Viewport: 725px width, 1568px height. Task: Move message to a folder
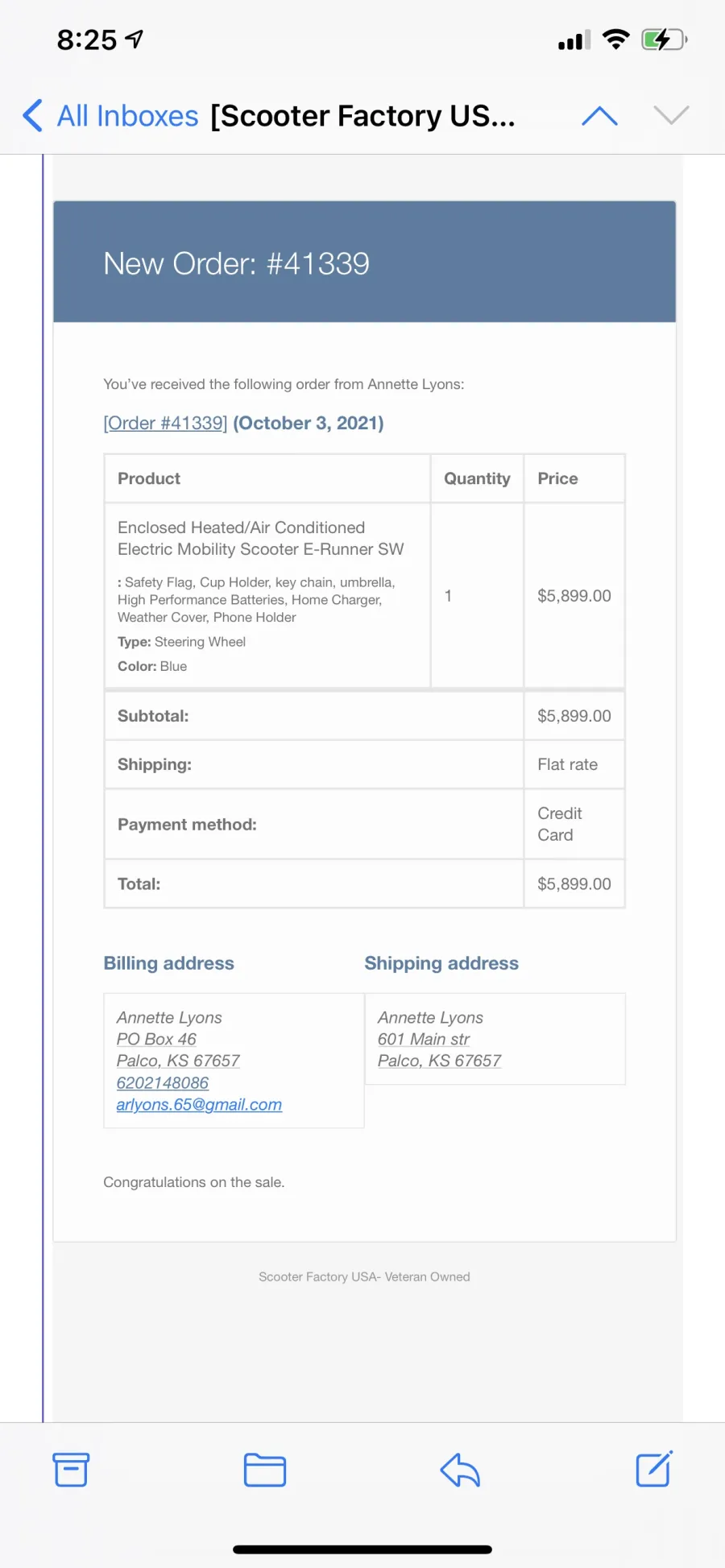coord(265,1470)
